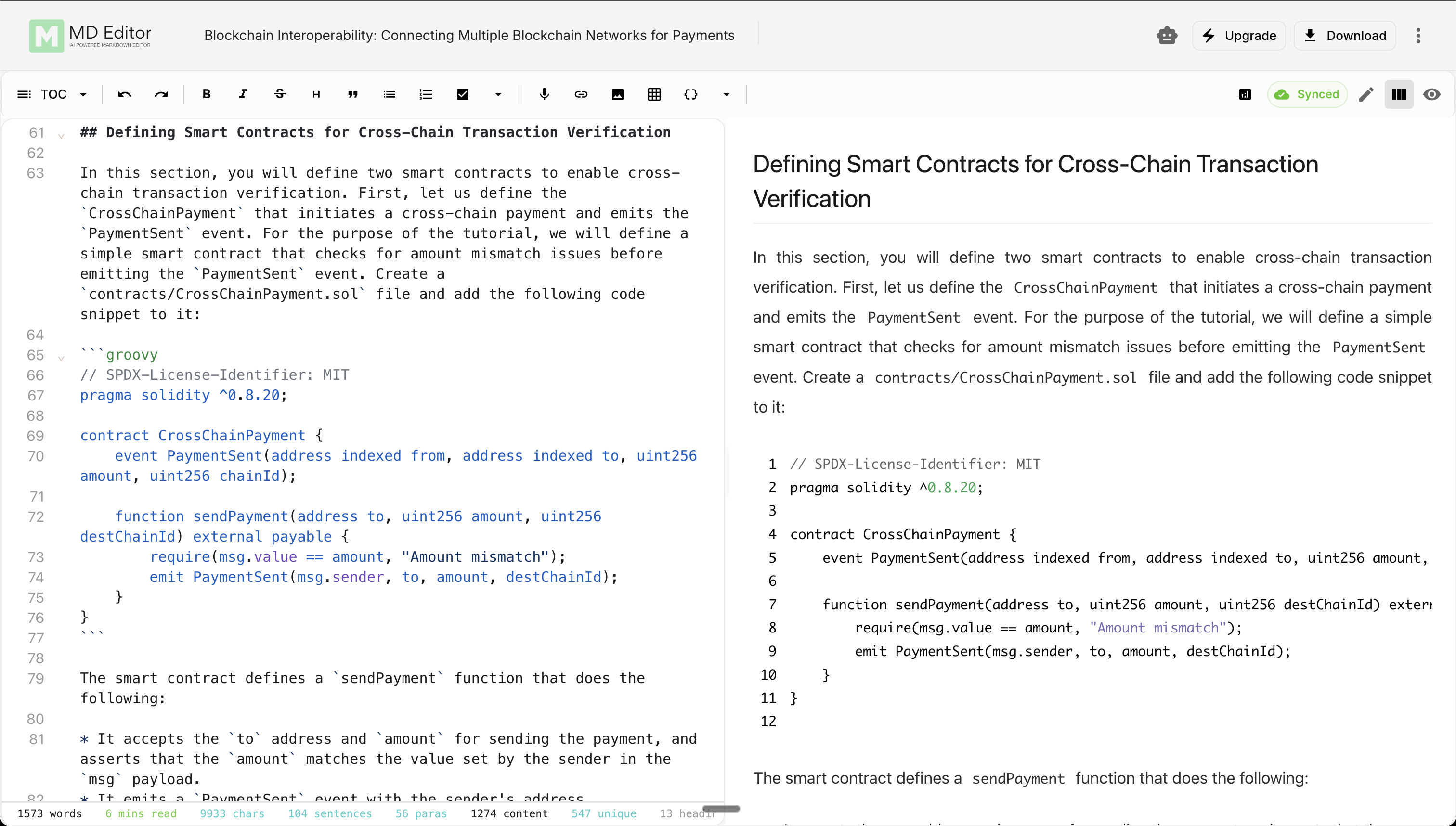
Task: Open the three-dot overflow menu
Action: click(x=1418, y=35)
